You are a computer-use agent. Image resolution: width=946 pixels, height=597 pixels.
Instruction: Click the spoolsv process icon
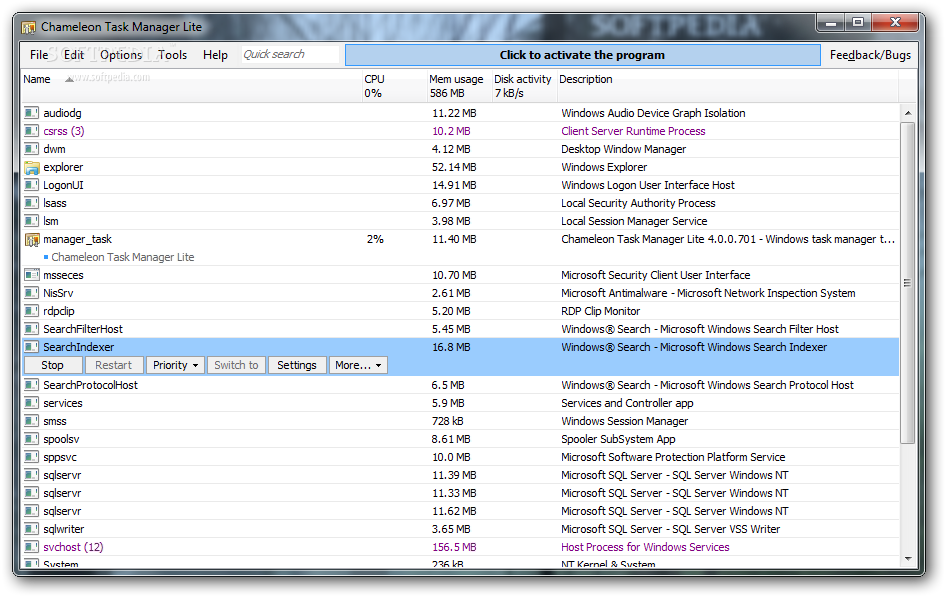click(x=31, y=439)
